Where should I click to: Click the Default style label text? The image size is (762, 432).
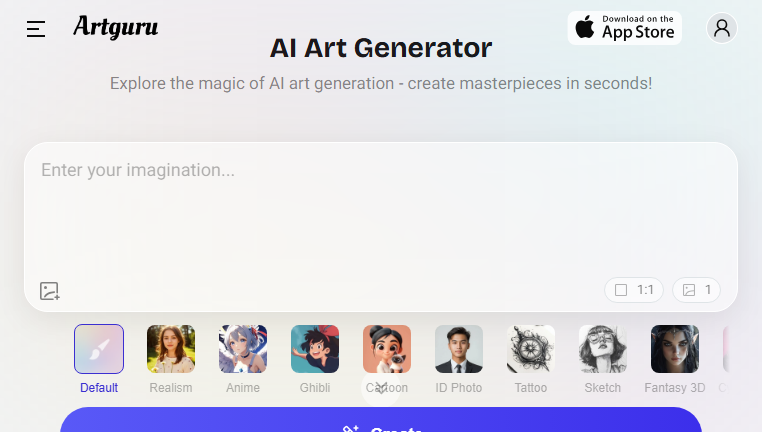point(99,388)
